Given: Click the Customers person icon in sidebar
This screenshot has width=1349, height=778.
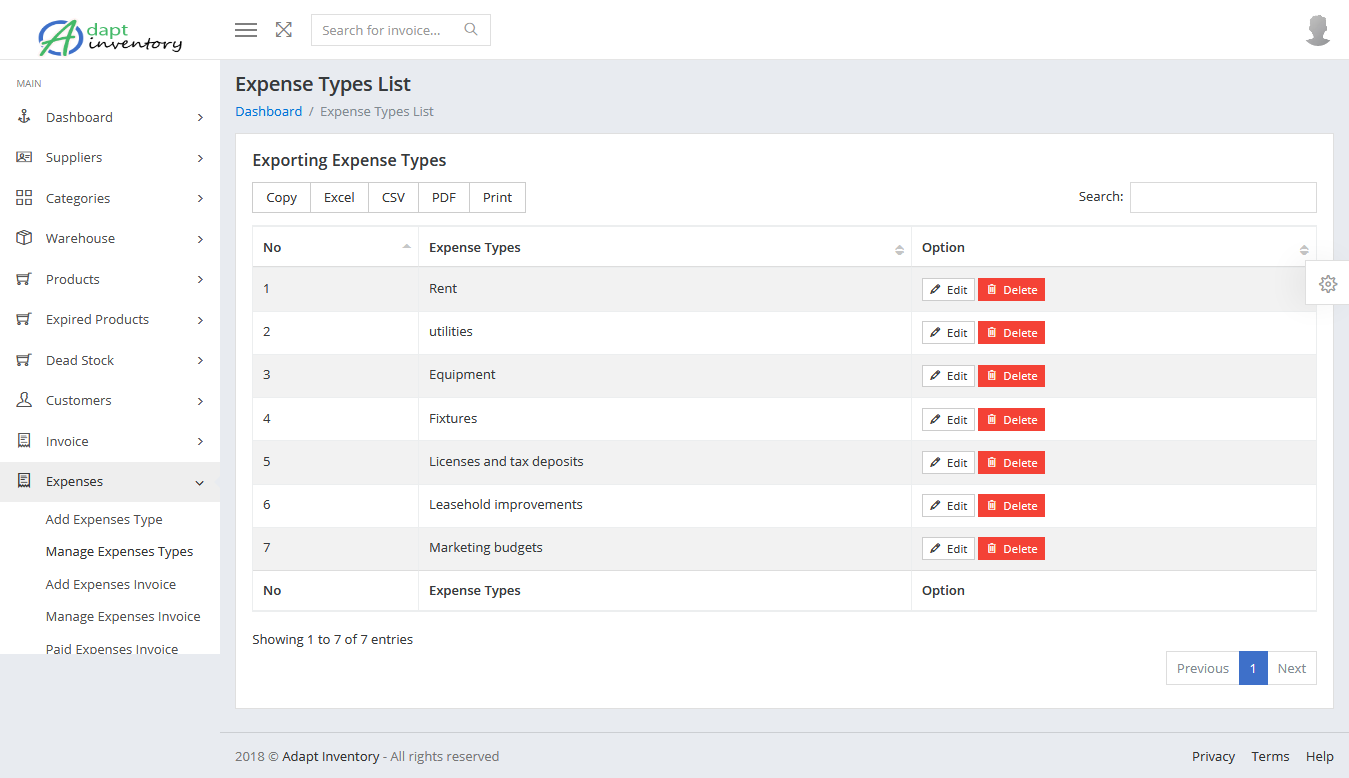Looking at the screenshot, I should point(24,400).
